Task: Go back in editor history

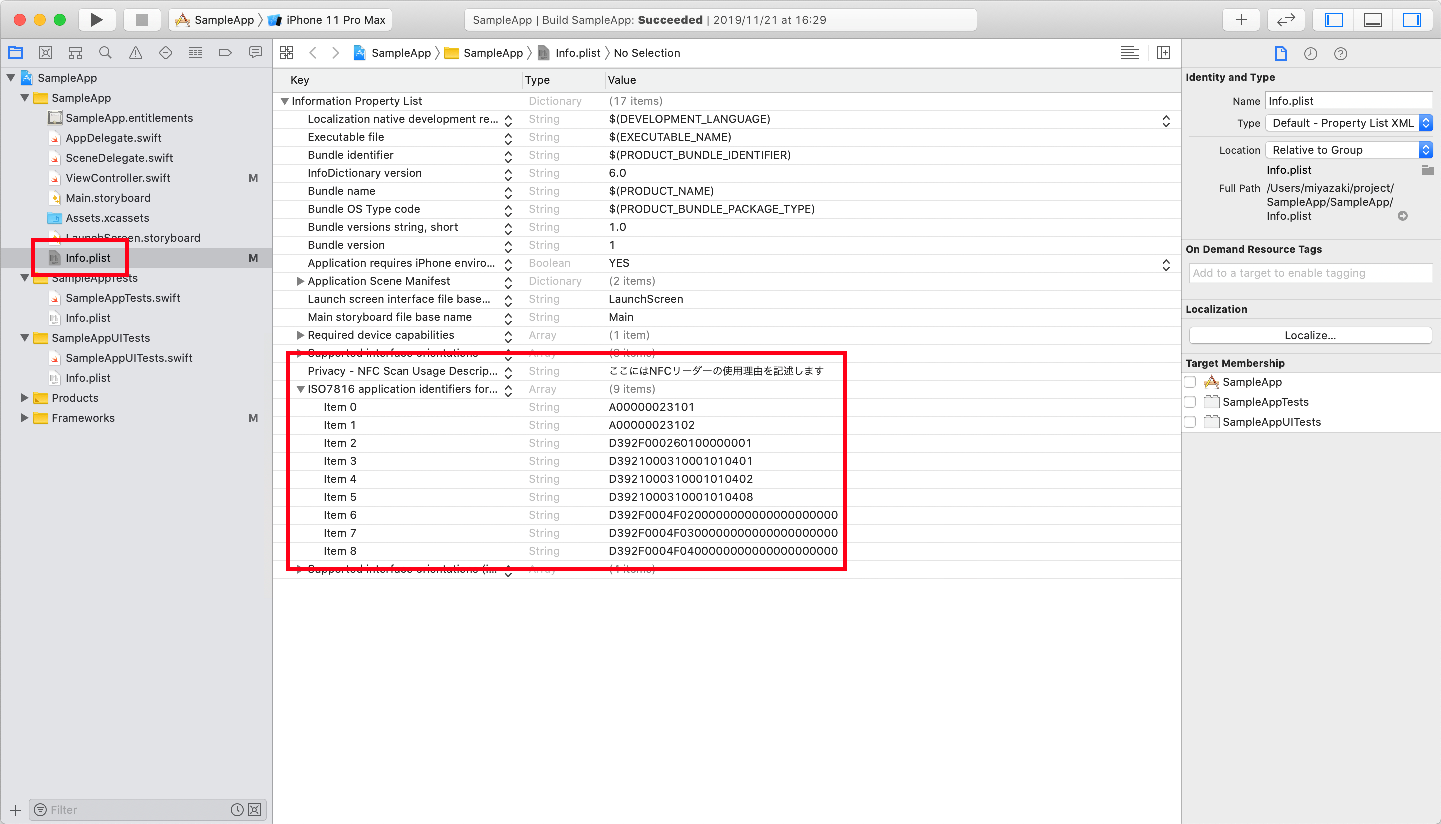Action: pyautogui.click(x=313, y=53)
